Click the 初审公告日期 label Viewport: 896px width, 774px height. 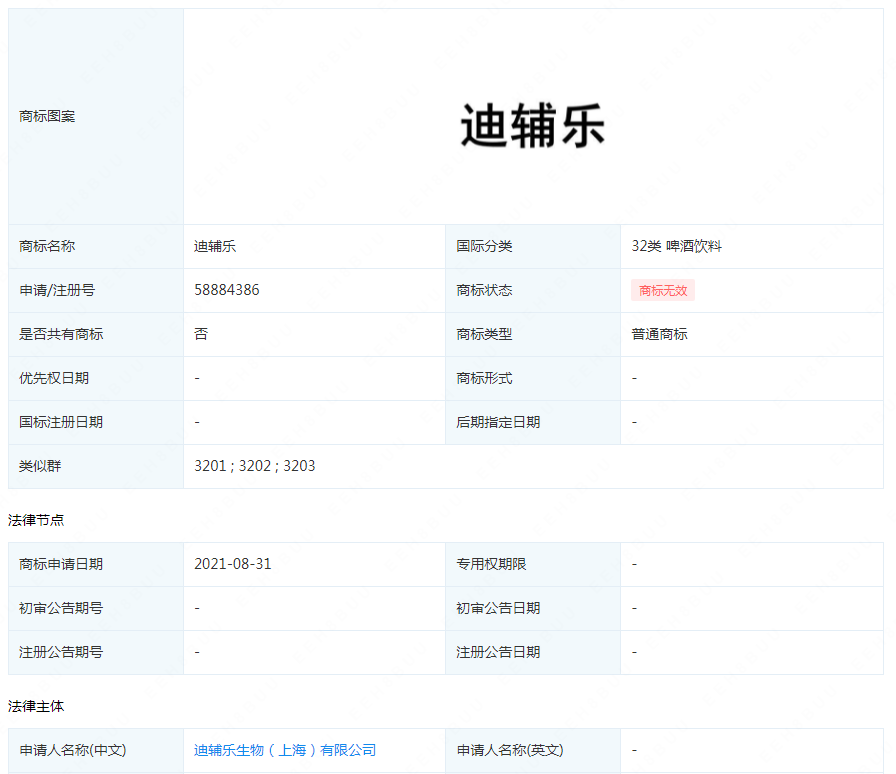click(x=498, y=608)
